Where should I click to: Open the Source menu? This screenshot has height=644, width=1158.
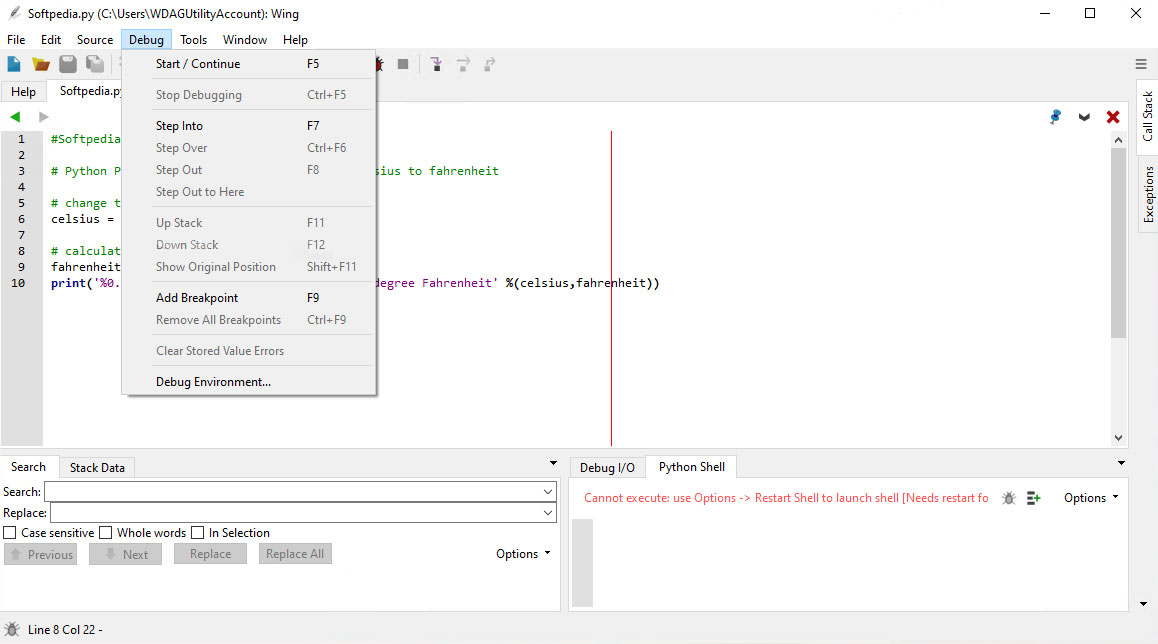pos(95,40)
